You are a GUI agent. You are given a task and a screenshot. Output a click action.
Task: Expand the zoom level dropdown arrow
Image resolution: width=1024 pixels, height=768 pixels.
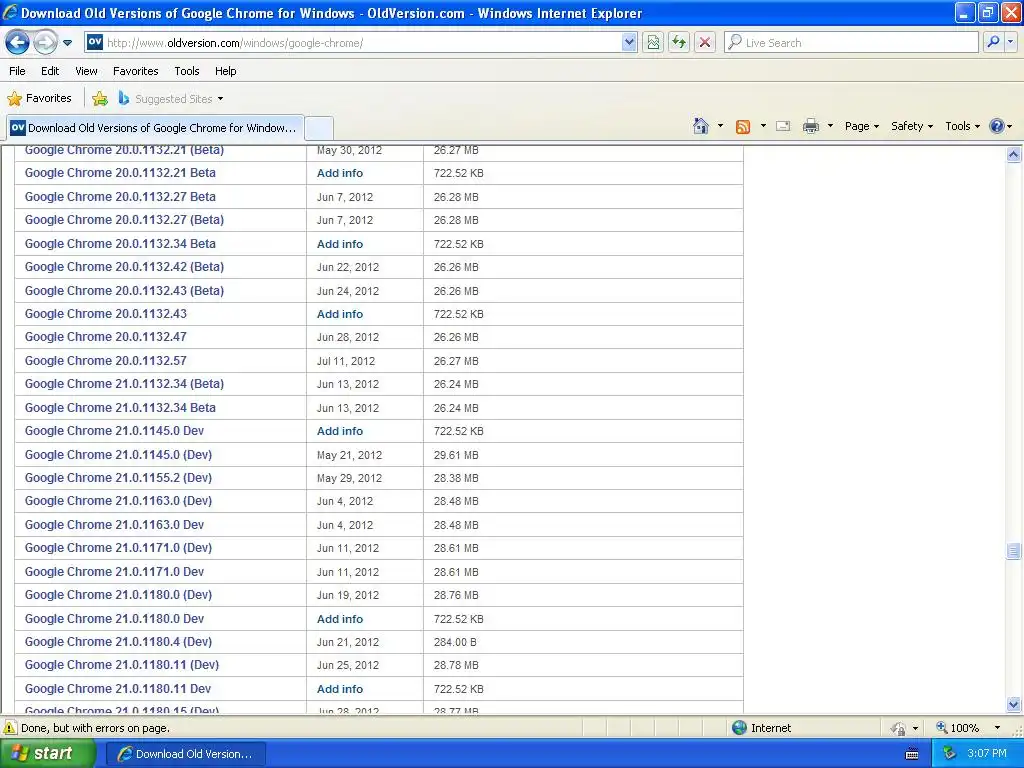tap(997, 728)
